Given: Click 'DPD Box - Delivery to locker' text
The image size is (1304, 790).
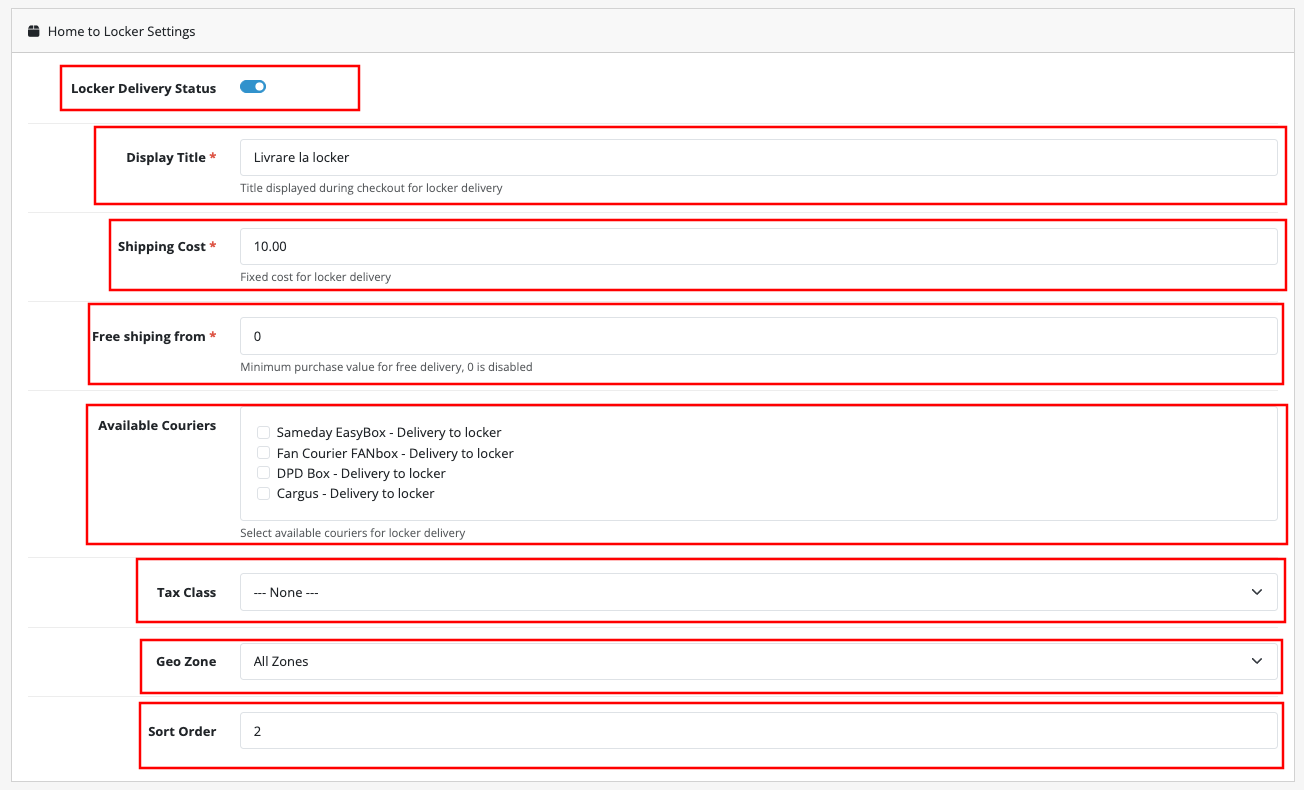Looking at the screenshot, I should 361,473.
